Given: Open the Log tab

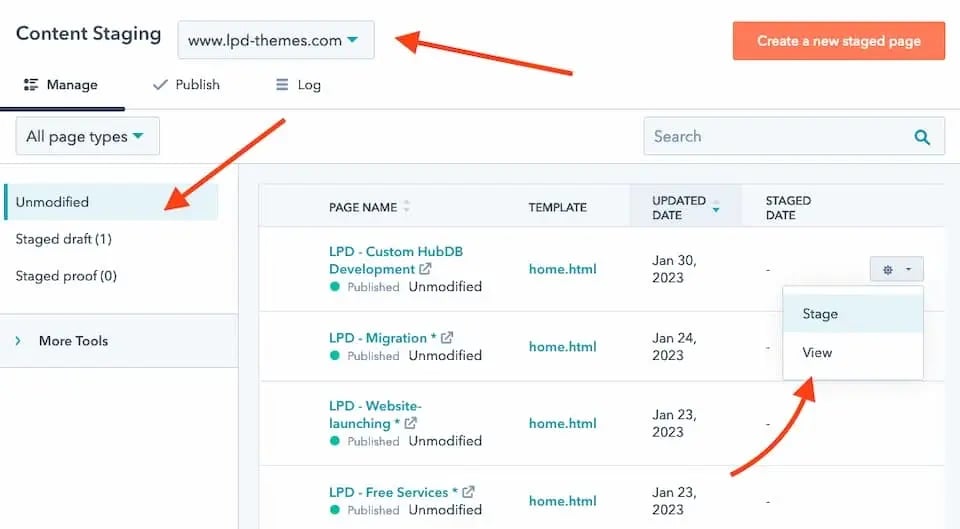Looking at the screenshot, I should 299,85.
